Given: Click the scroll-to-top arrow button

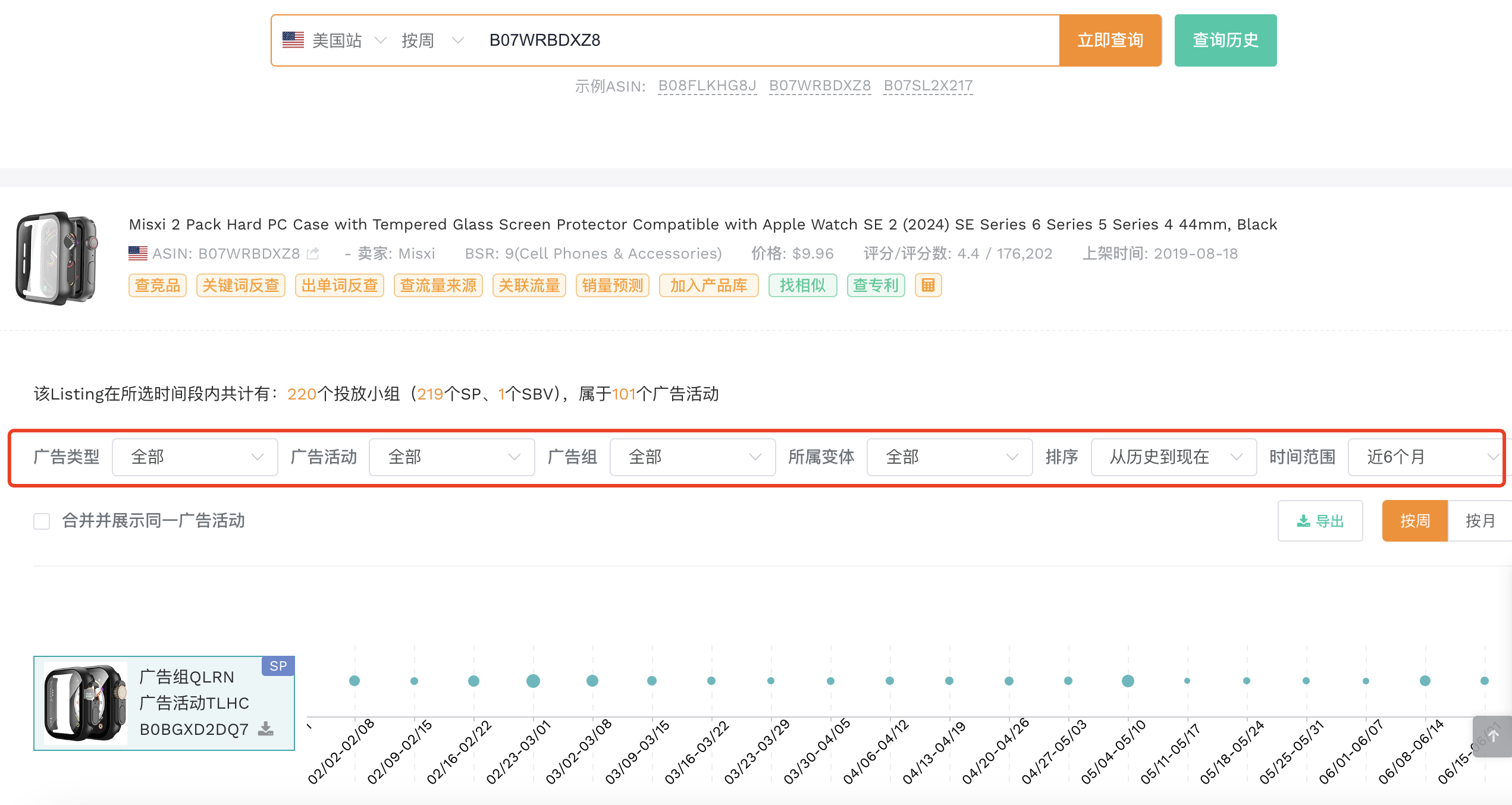Looking at the screenshot, I should pos(1493,736).
